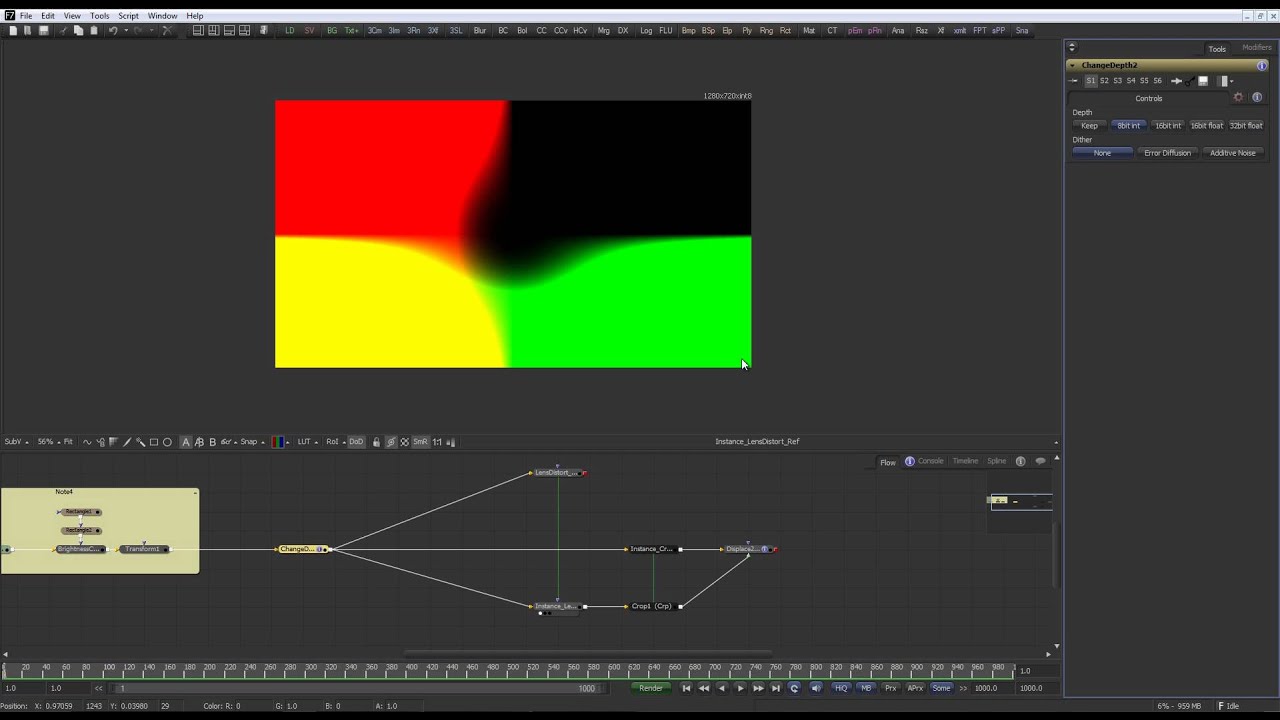Add a Polygon mask via Ply button
1280x720 pixels.
pos(747,31)
